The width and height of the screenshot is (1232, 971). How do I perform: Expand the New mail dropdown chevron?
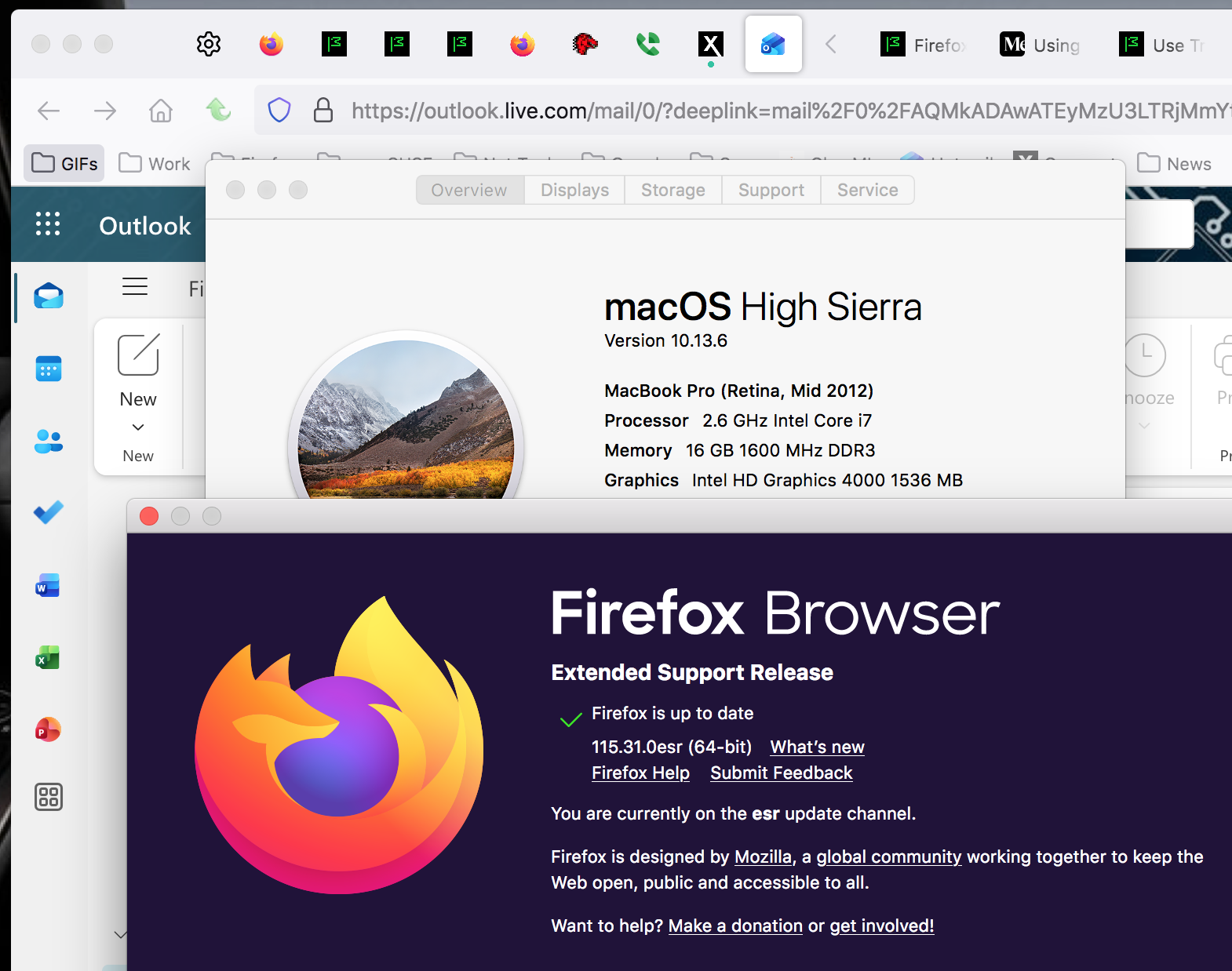[138, 427]
